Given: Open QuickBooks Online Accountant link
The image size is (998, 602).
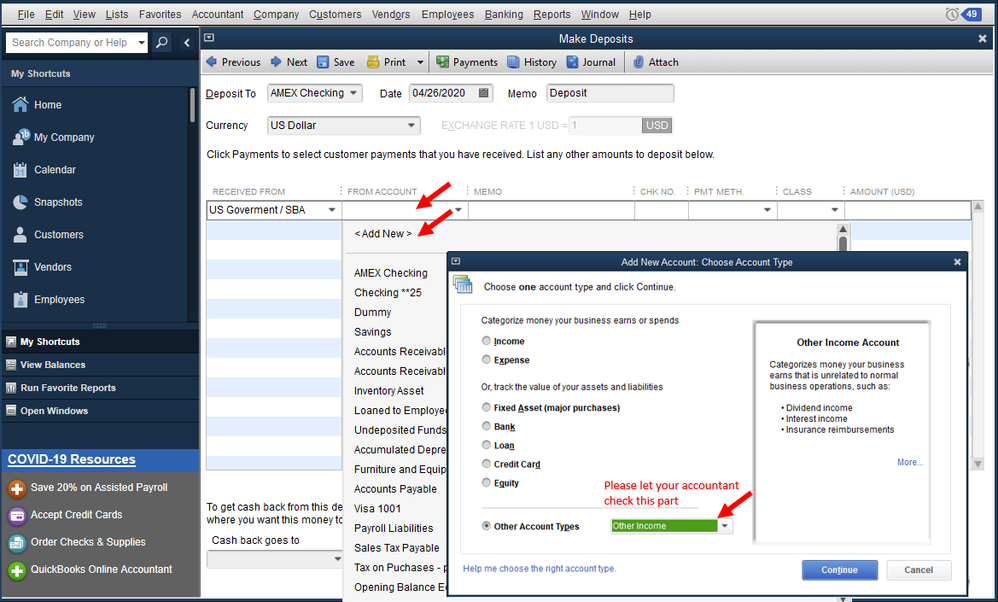Looking at the screenshot, I should click(x=101, y=570).
